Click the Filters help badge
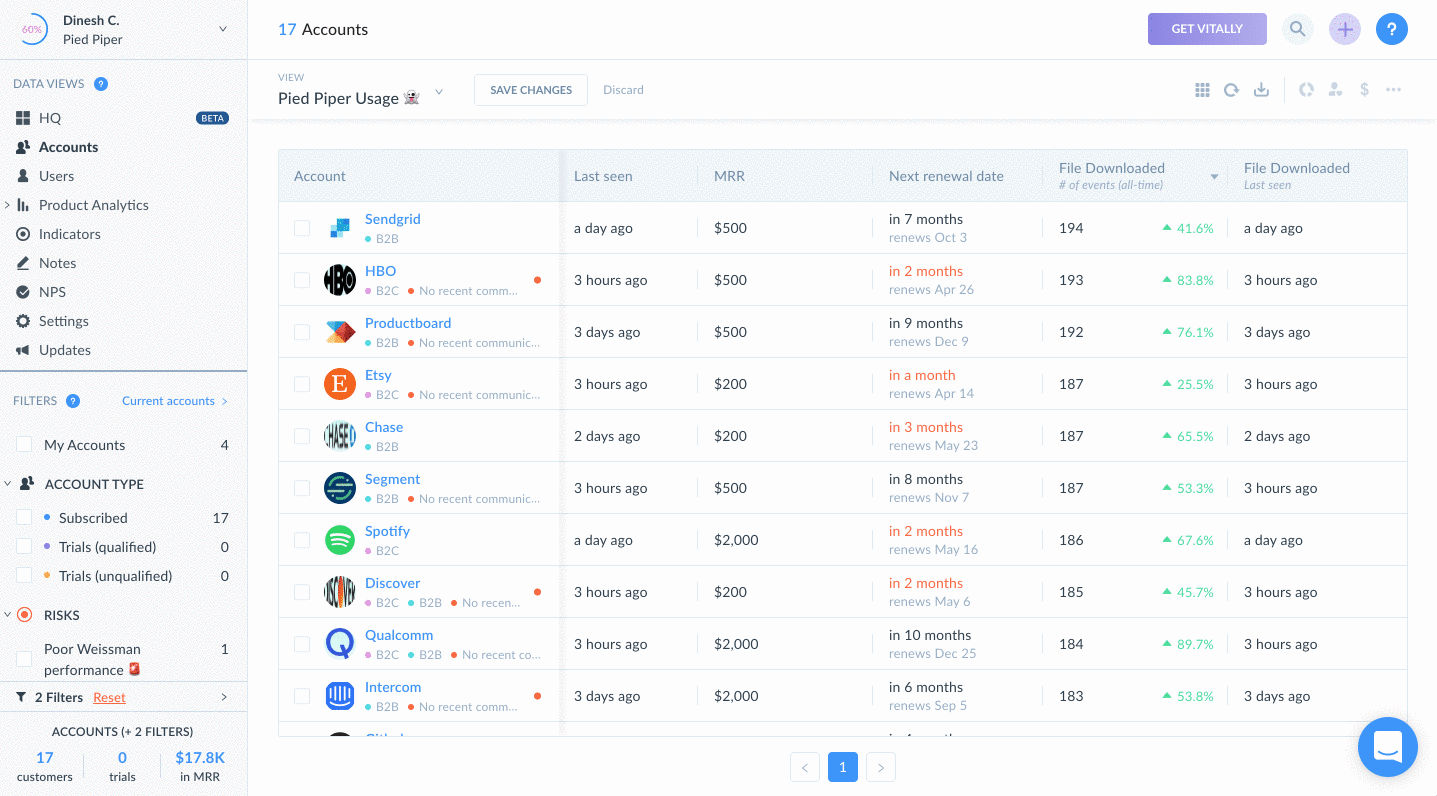Screen dimensions: 1437x796 coord(73,401)
